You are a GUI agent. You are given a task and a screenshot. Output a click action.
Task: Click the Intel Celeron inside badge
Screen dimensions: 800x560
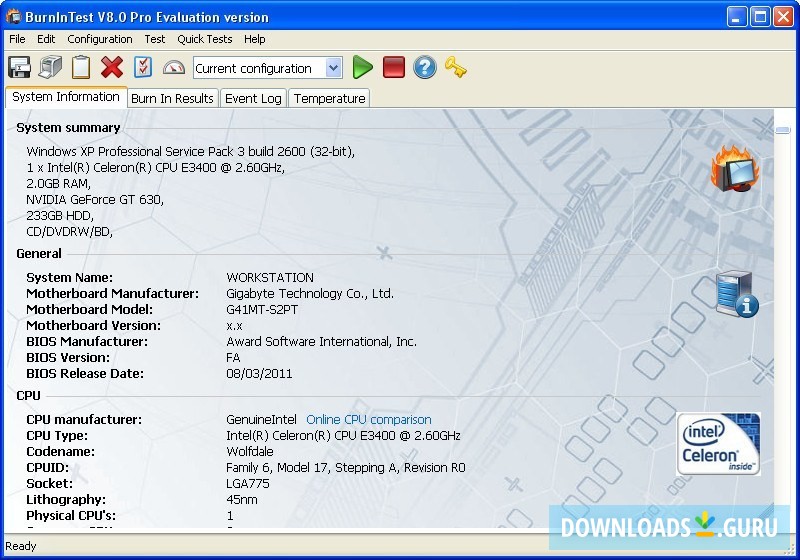click(x=718, y=444)
